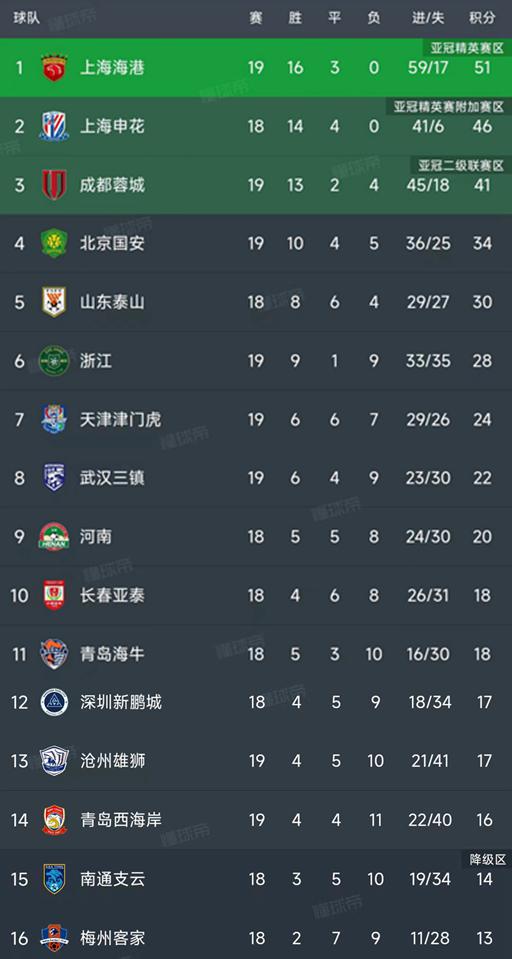Click the 亚冠精英赛区 zone label
The image size is (512, 959).
tap(467, 48)
